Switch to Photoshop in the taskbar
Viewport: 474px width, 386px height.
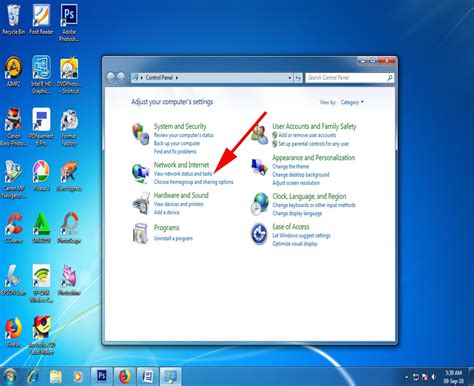[102, 376]
